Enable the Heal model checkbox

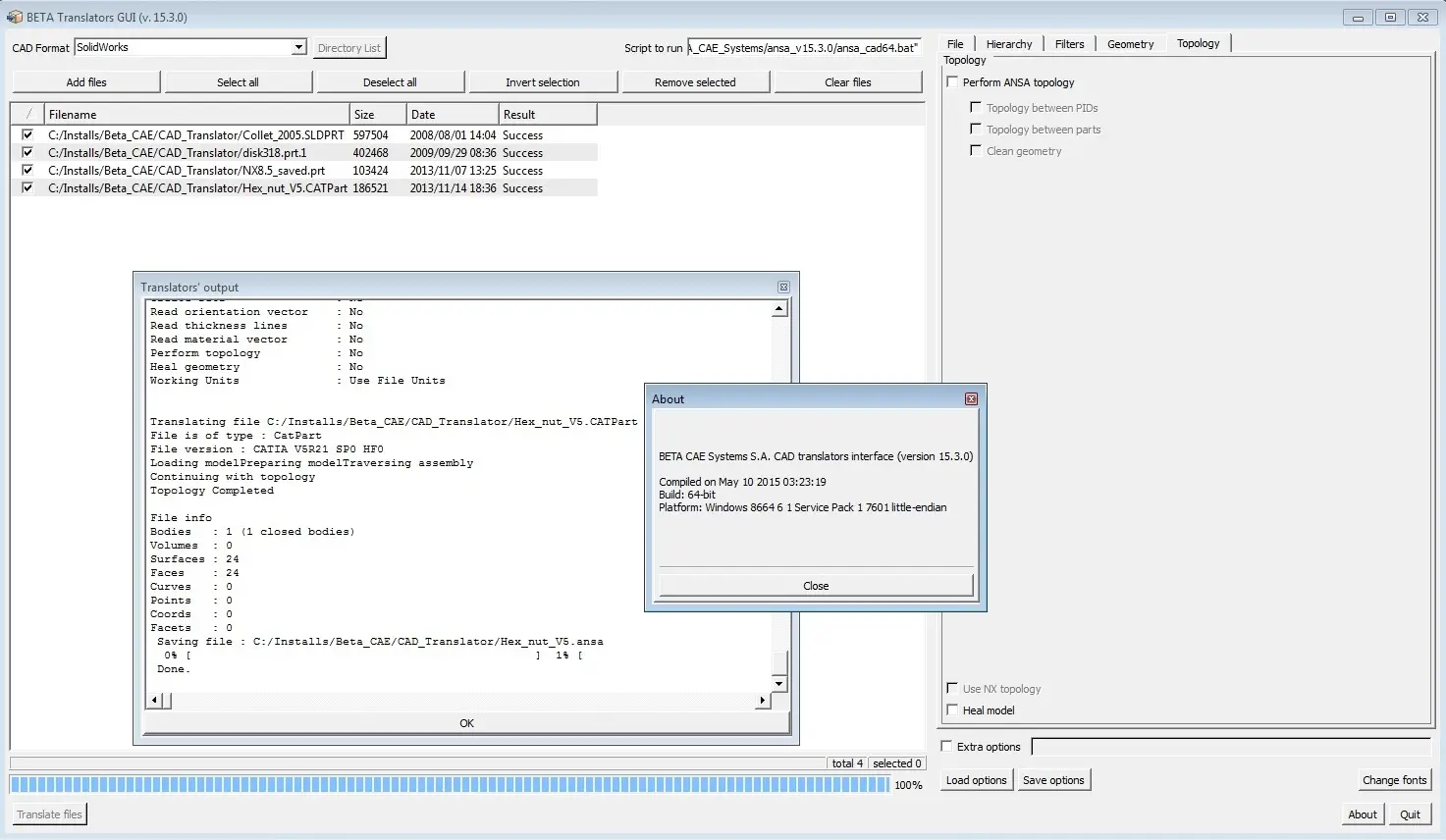click(x=952, y=710)
